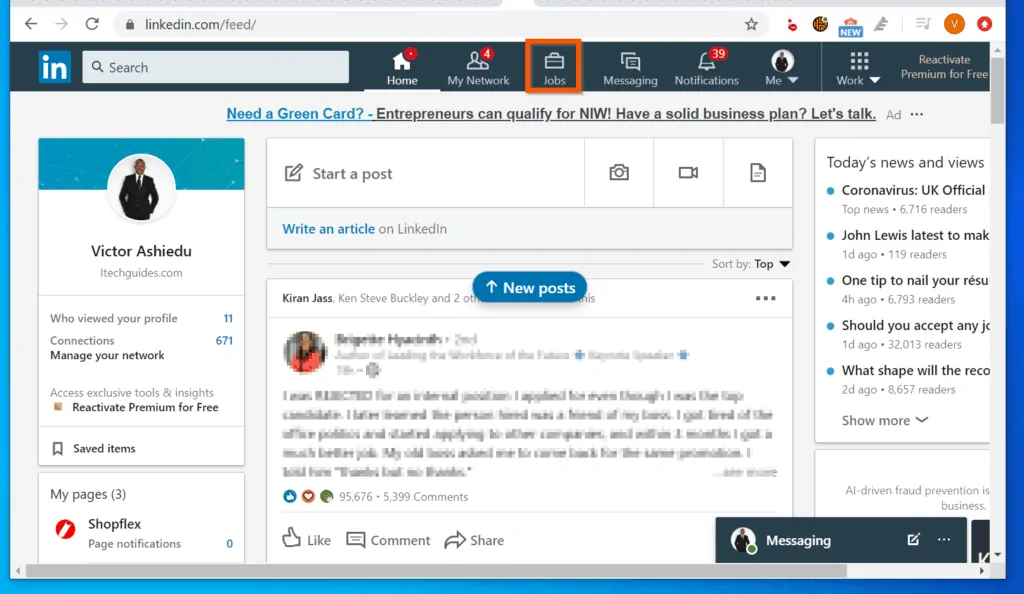Create a document post
The image size is (1024, 594).
click(x=757, y=172)
